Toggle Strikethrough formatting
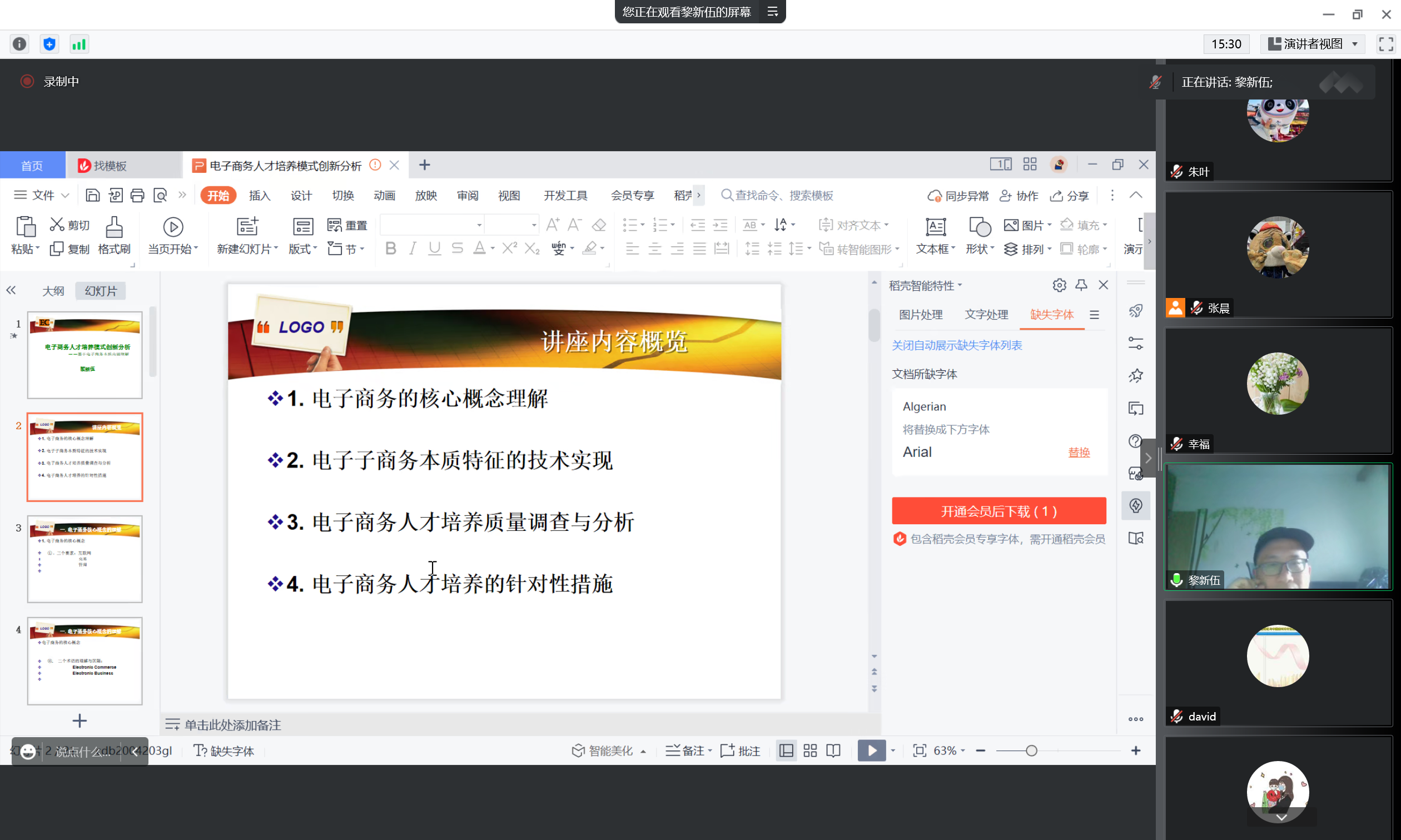The image size is (1401, 840). [458, 248]
